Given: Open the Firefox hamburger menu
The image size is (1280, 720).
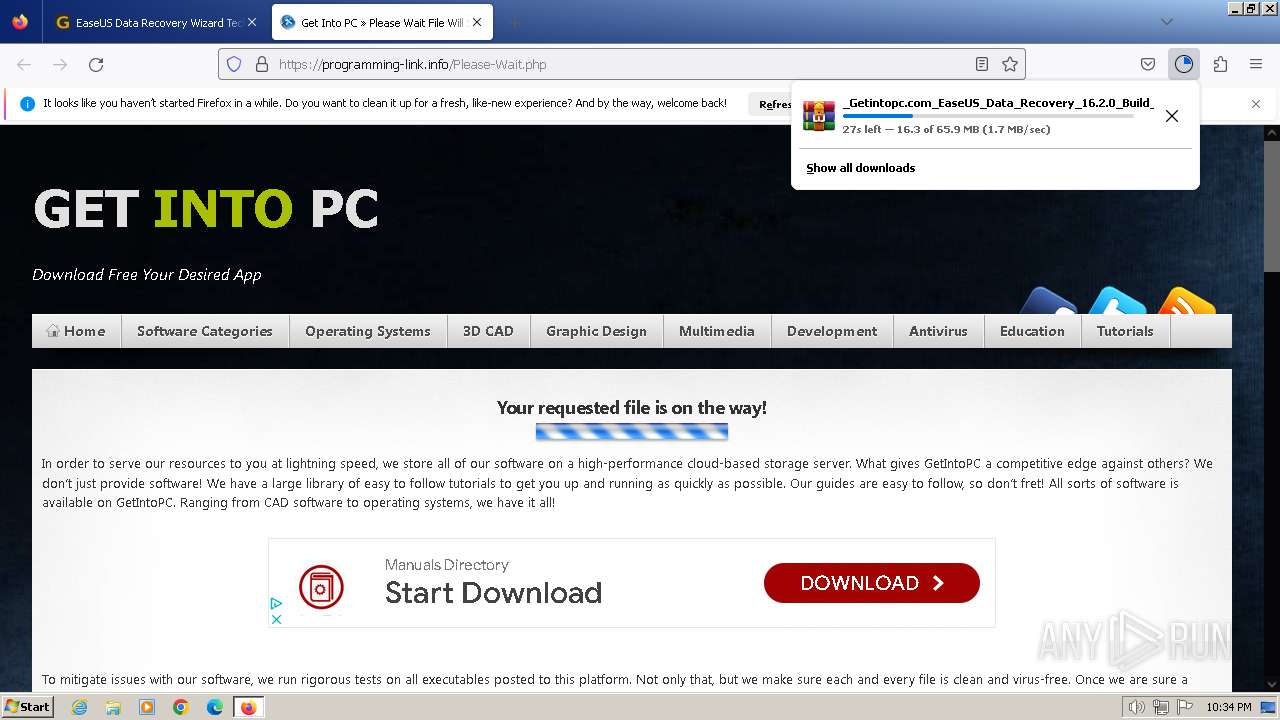Looking at the screenshot, I should (x=1256, y=64).
